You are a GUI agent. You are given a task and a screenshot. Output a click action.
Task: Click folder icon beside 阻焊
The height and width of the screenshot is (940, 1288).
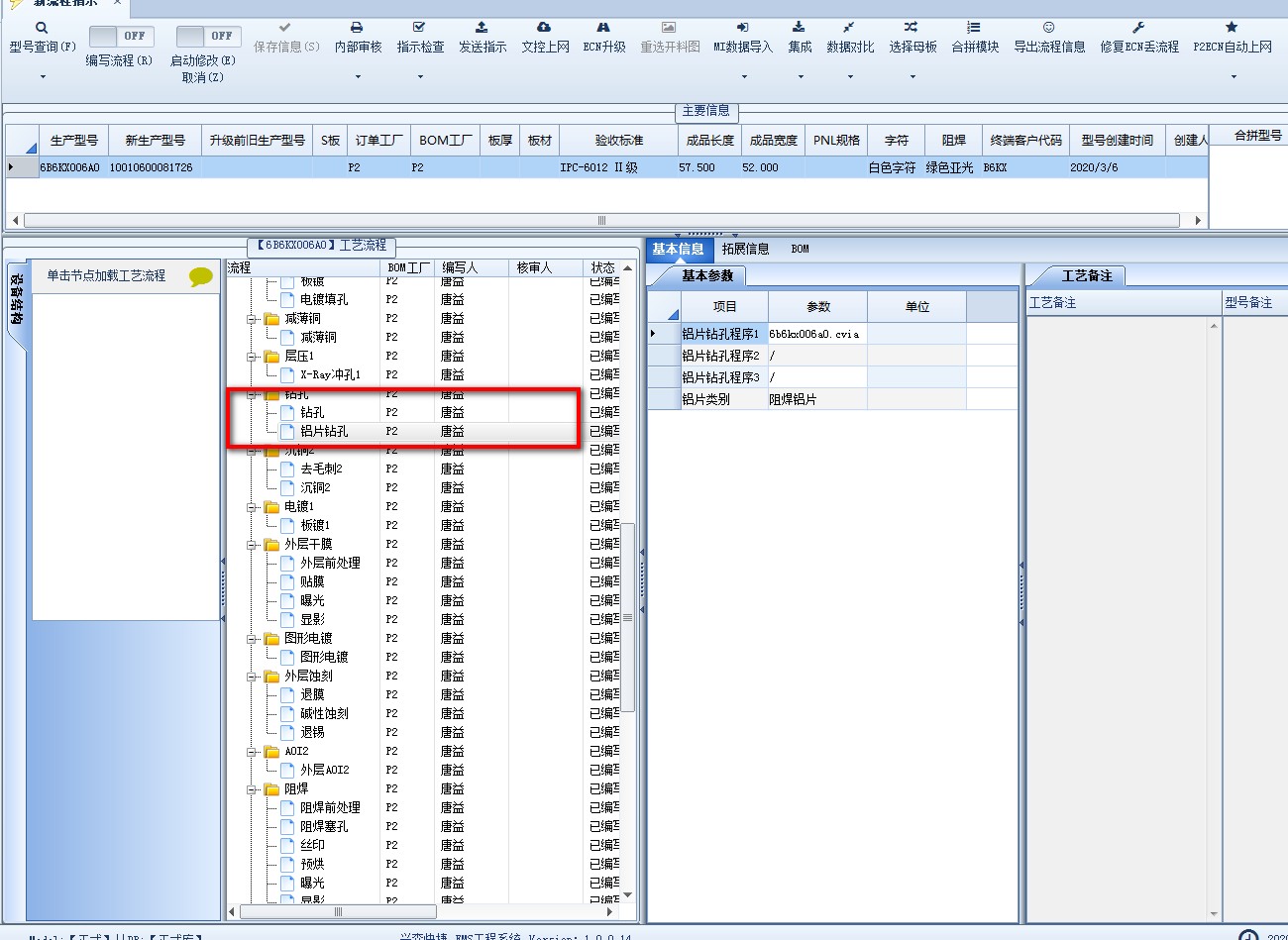pos(271,789)
